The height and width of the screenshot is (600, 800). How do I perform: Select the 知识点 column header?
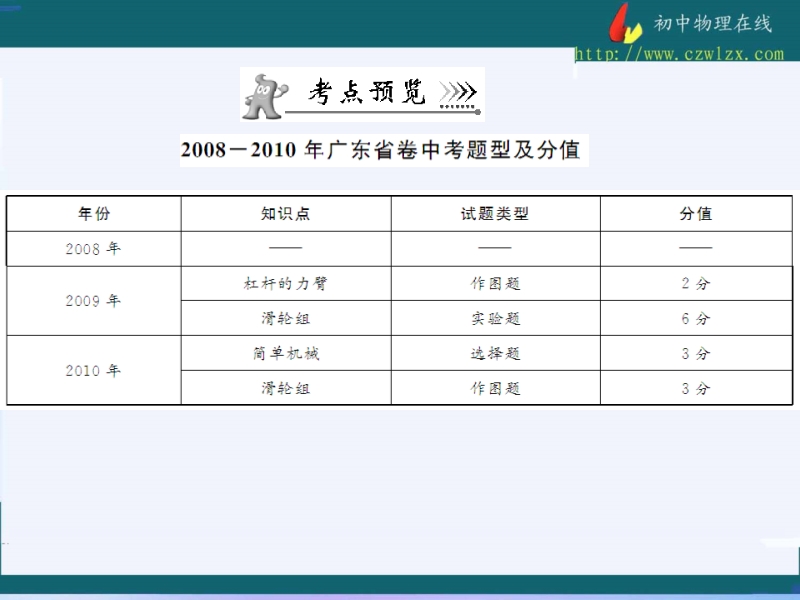[x=285, y=214]
